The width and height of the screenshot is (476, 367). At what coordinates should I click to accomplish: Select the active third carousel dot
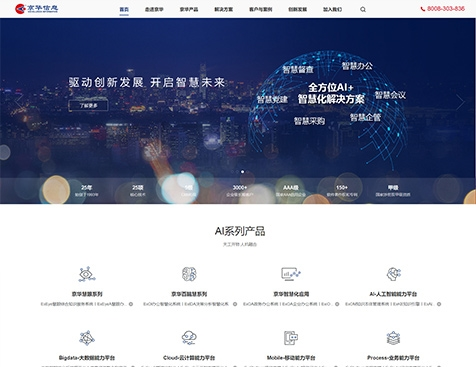[x=242, y=172]
